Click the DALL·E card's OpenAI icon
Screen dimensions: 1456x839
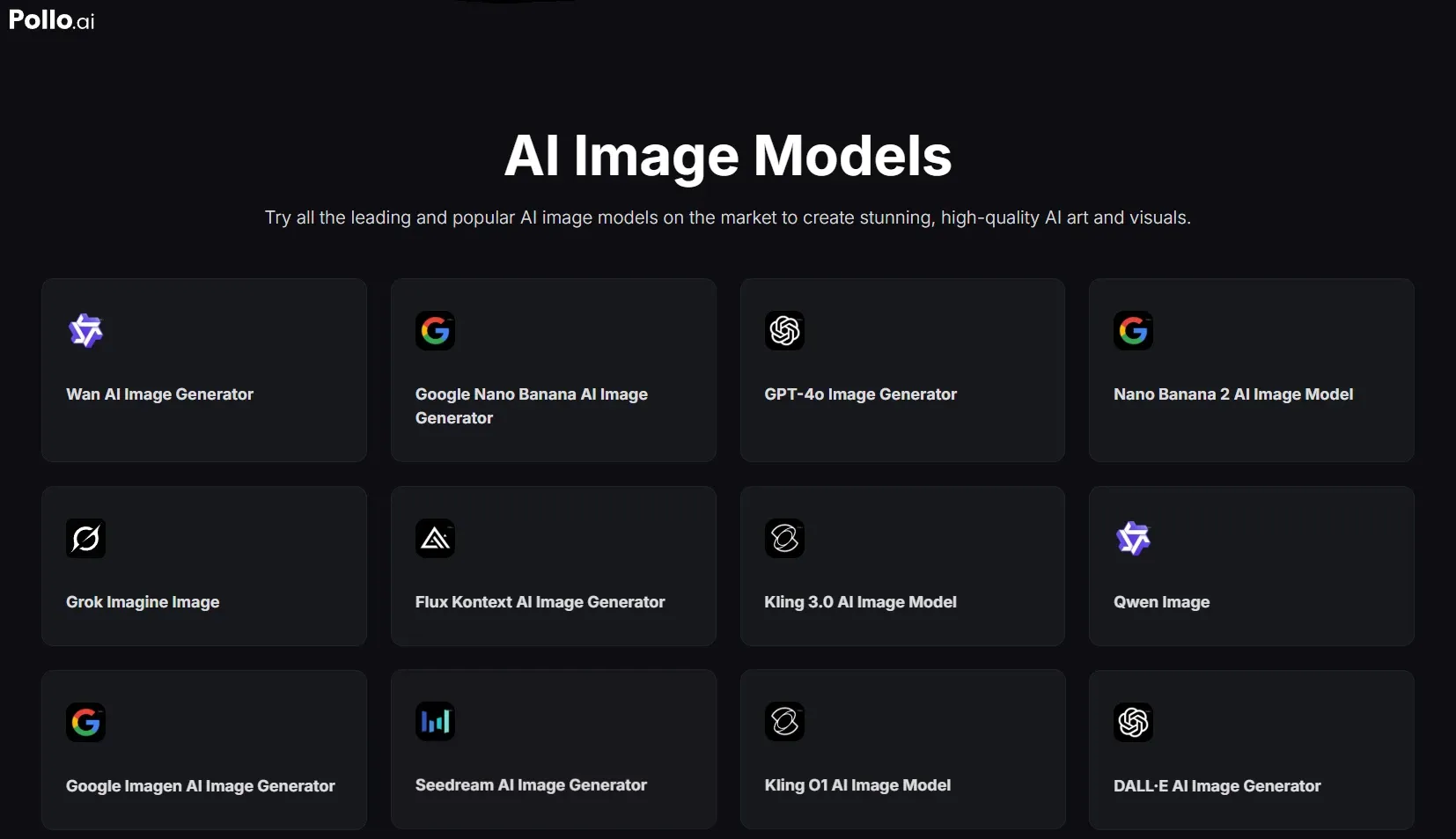(1133, 722)
